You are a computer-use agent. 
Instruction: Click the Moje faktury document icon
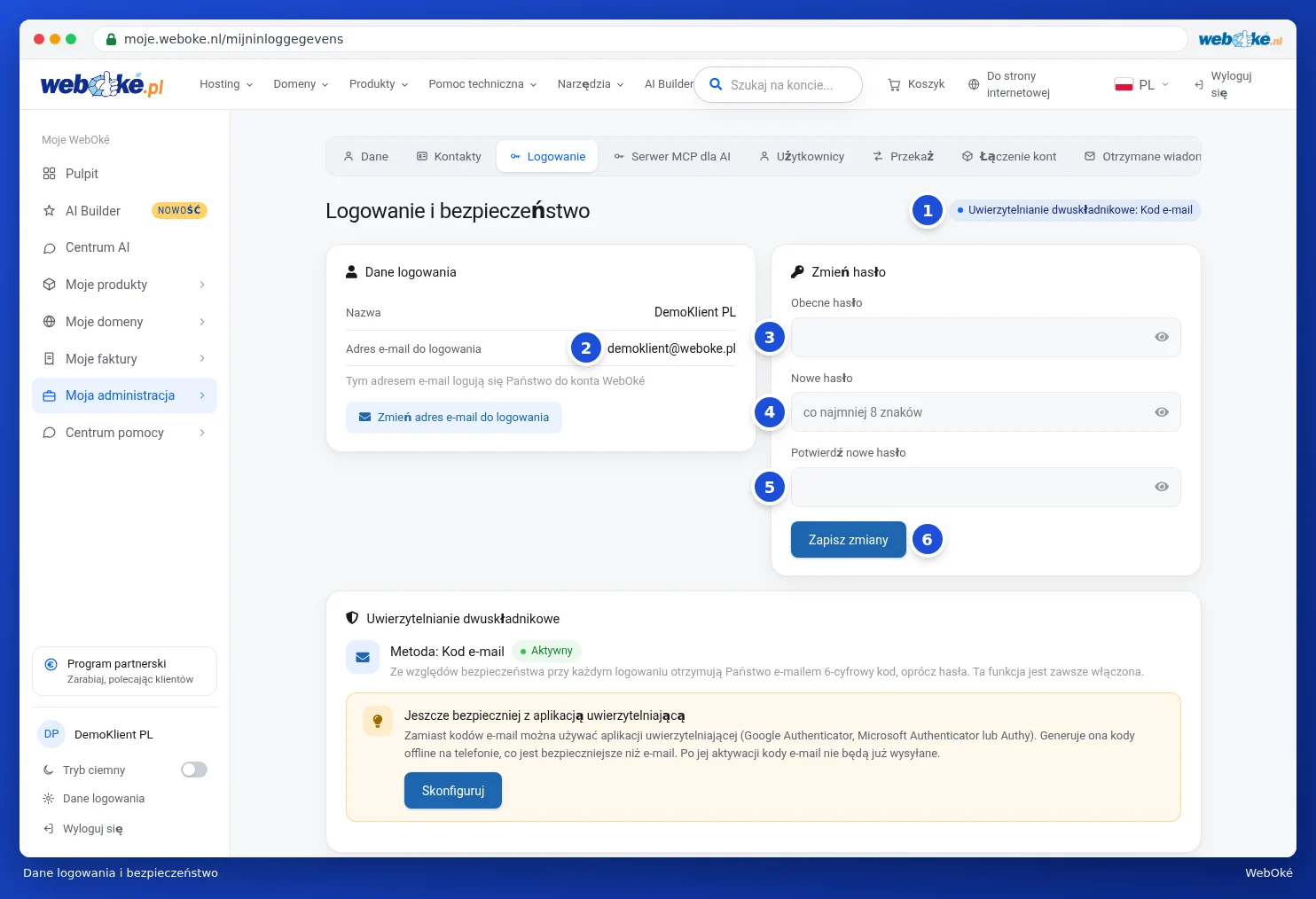coord(49,359)
